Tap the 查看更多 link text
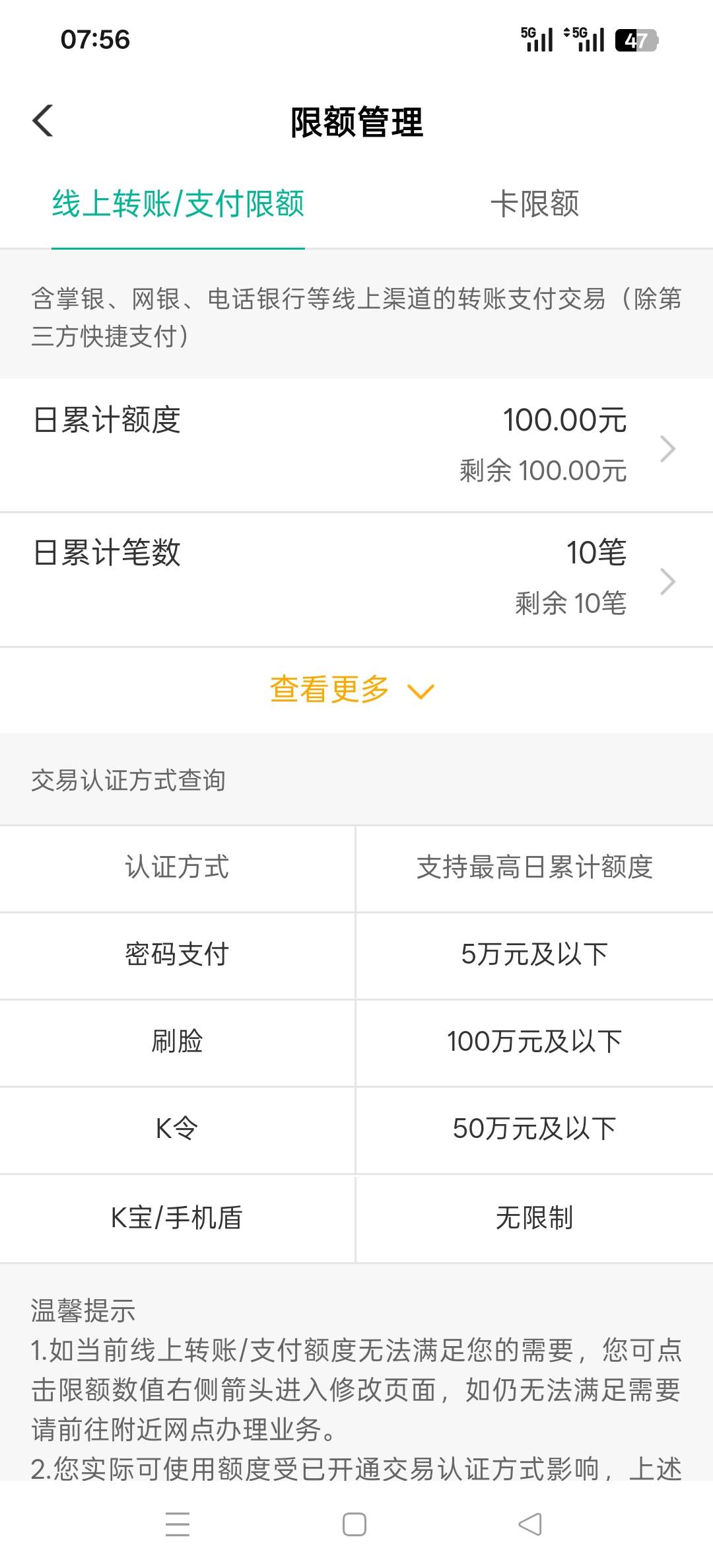The height and width of the screenshot is (1568, 713). pyautogui.click(x=329, y=690)
